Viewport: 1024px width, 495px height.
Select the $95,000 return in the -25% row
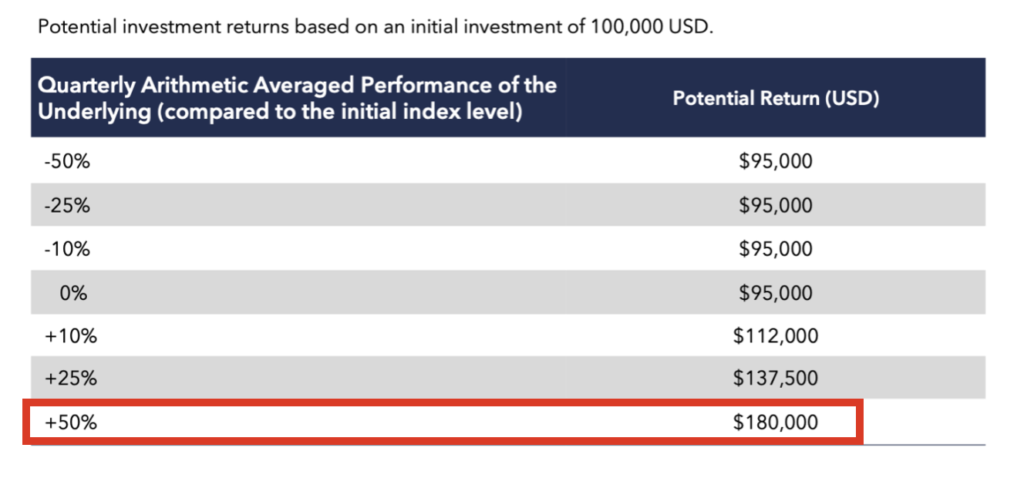click(x=775, y=206)
